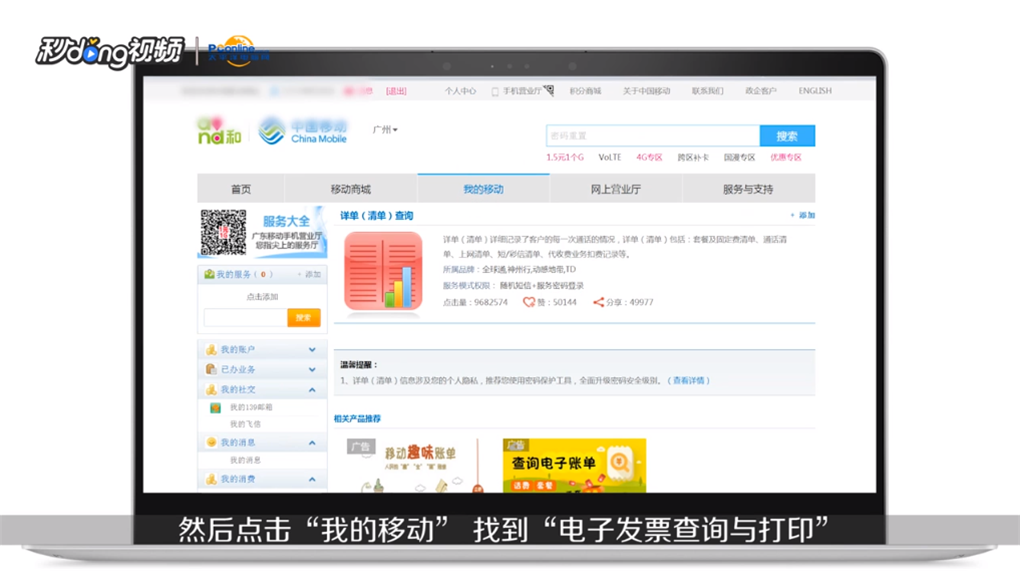Click the 4G专区 hot link
Viewport: 1020px width, 571px height.
coord(649,157)
